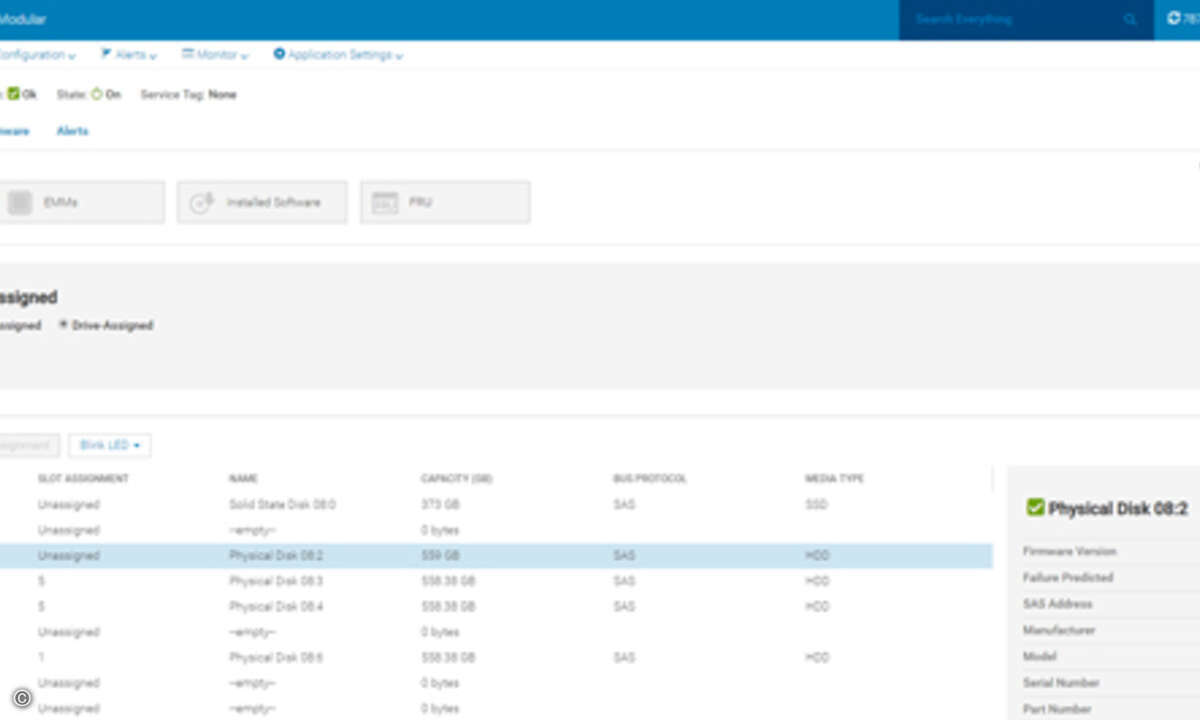Click Manufacturer in details panel
The height and width of the screenshot is (720, 1200).
pos(1059,630)
